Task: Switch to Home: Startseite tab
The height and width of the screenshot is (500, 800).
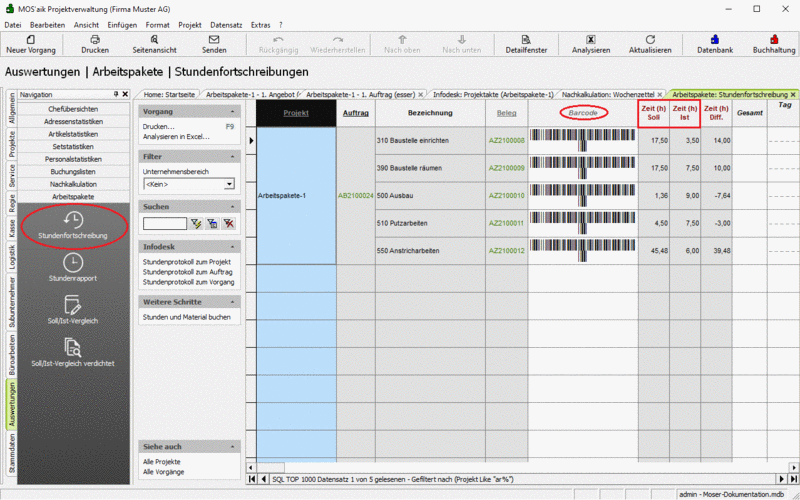Action: [x=169, y=95]
